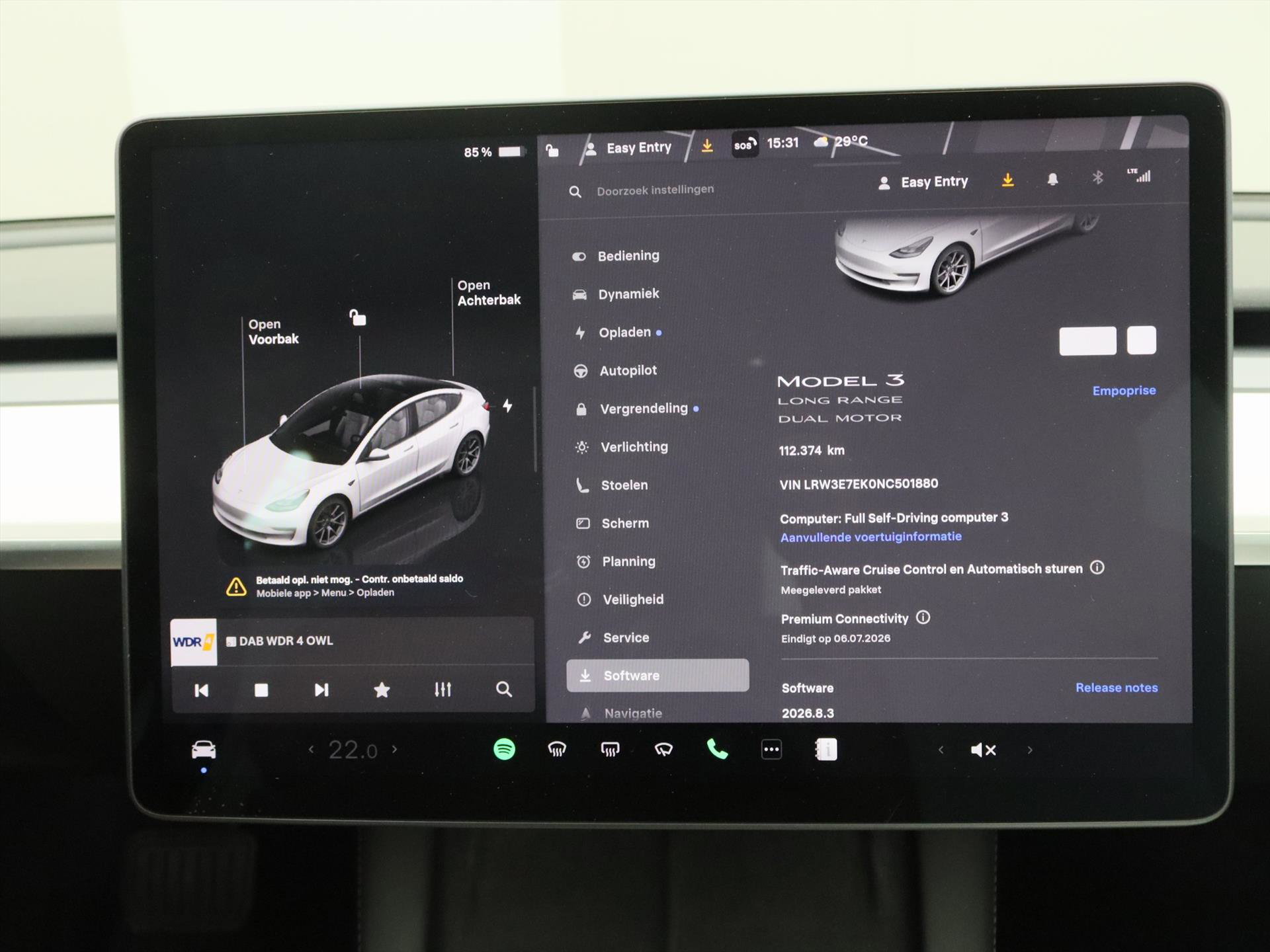The image size is (1270, 952).
Task: Open the Release notes link
Action: coord(1117,688)
